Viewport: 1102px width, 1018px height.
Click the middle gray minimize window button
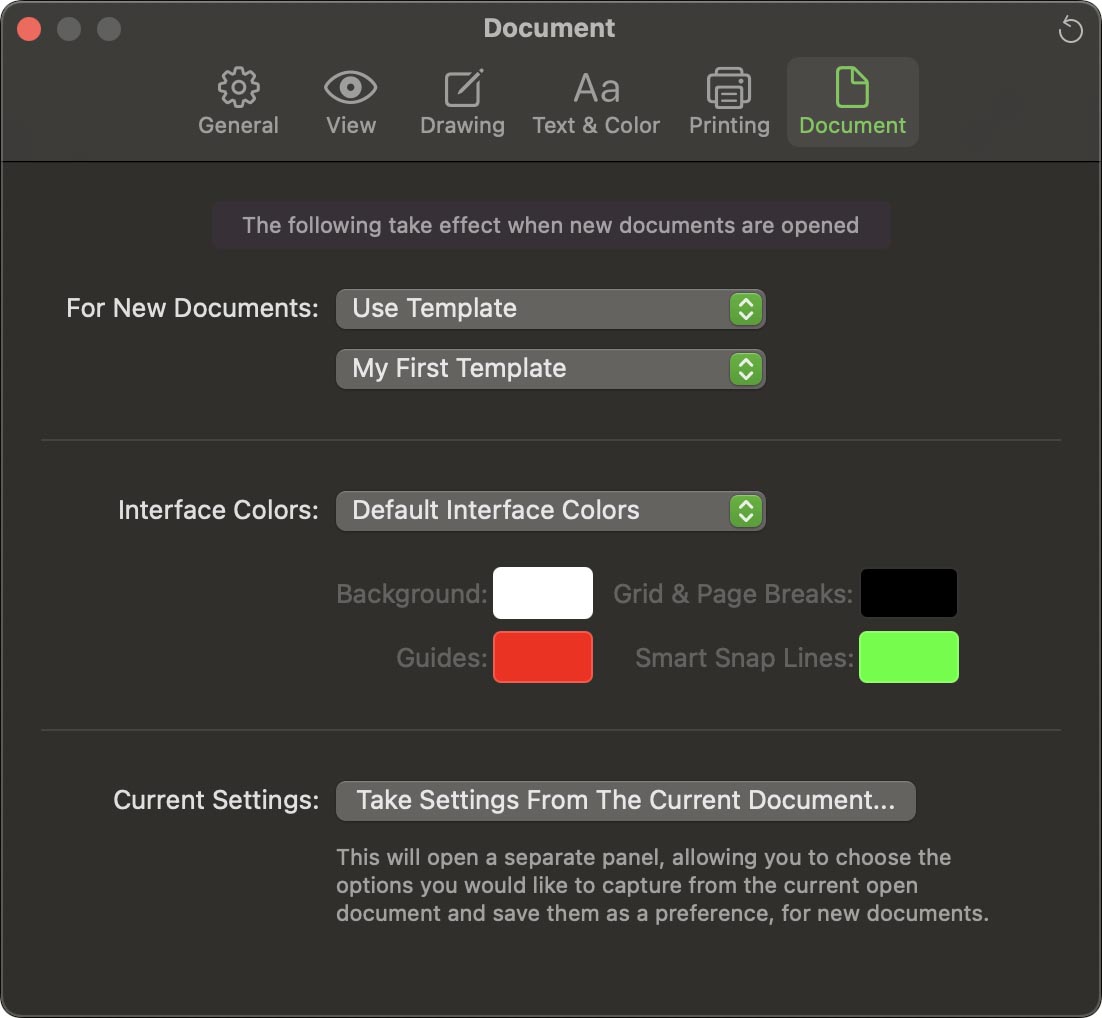pos(69,29)
